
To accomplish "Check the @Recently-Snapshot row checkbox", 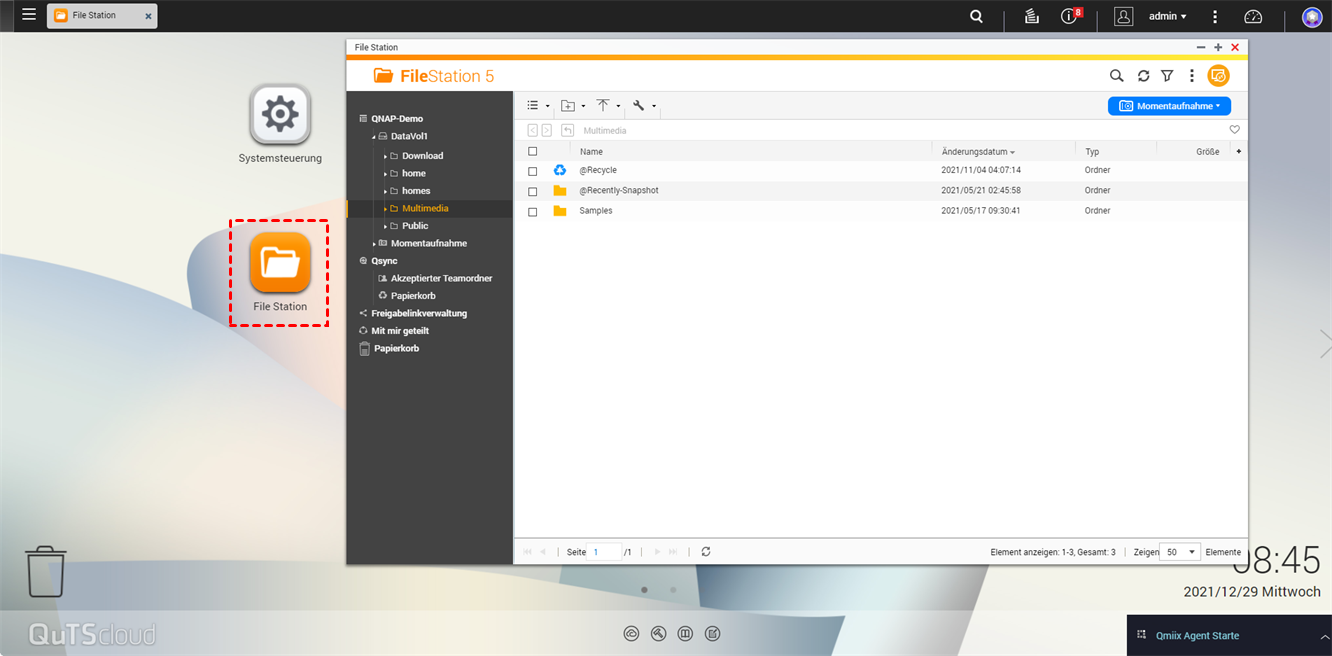I will coord(533,191).
